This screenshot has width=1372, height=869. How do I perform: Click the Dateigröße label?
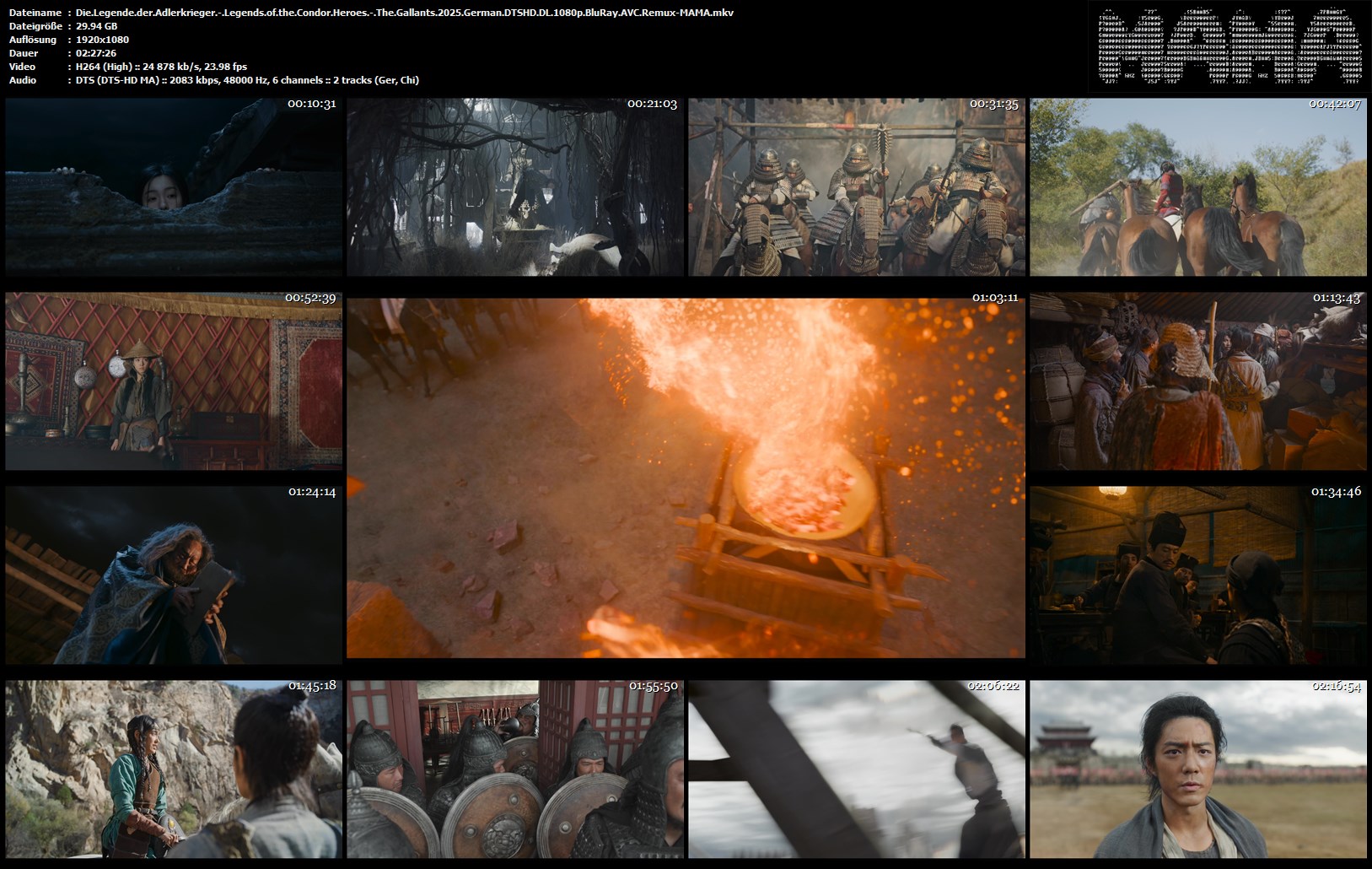coord(37,26)
